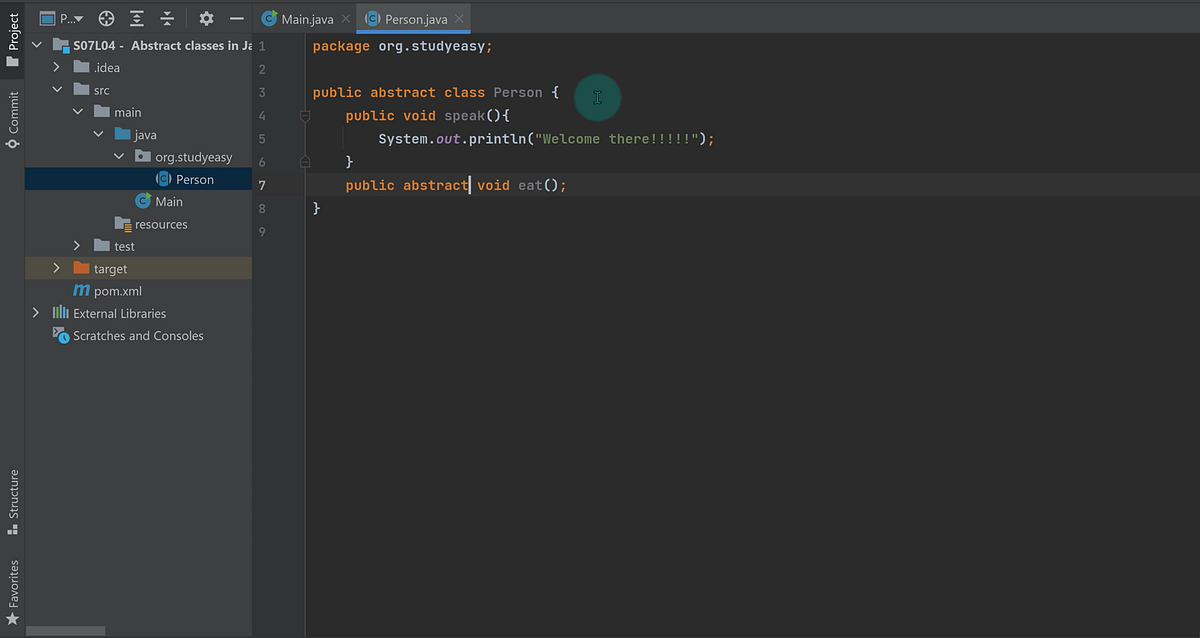Close the Person.java tab
1200x638 pixels.
click(x=458, y=17)
